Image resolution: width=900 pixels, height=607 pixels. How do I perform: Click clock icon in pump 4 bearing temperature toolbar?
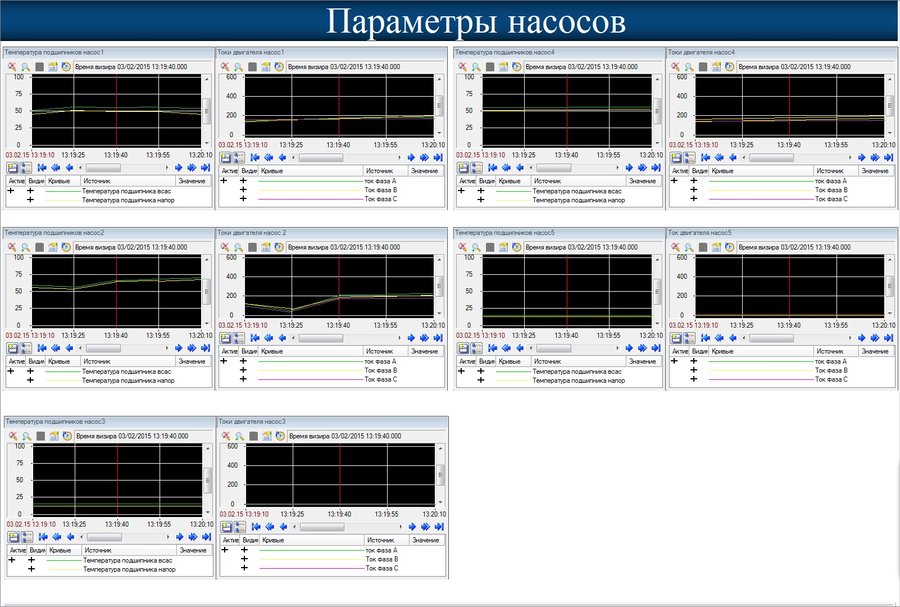pyautogui.click(x=516, y=67)
